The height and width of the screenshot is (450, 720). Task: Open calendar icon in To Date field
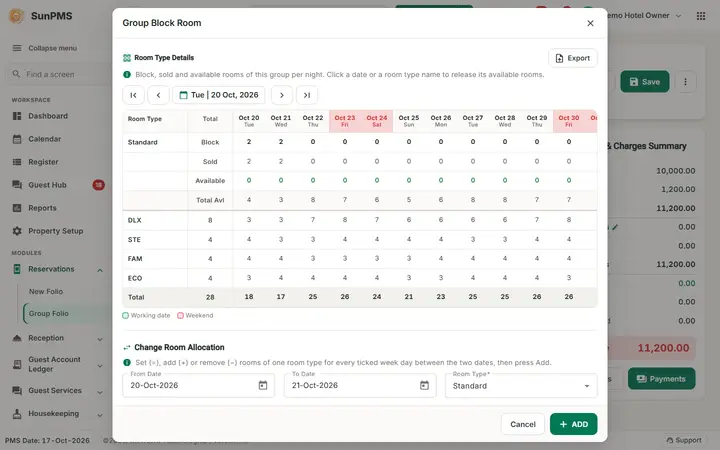click(x=424, y=385)
